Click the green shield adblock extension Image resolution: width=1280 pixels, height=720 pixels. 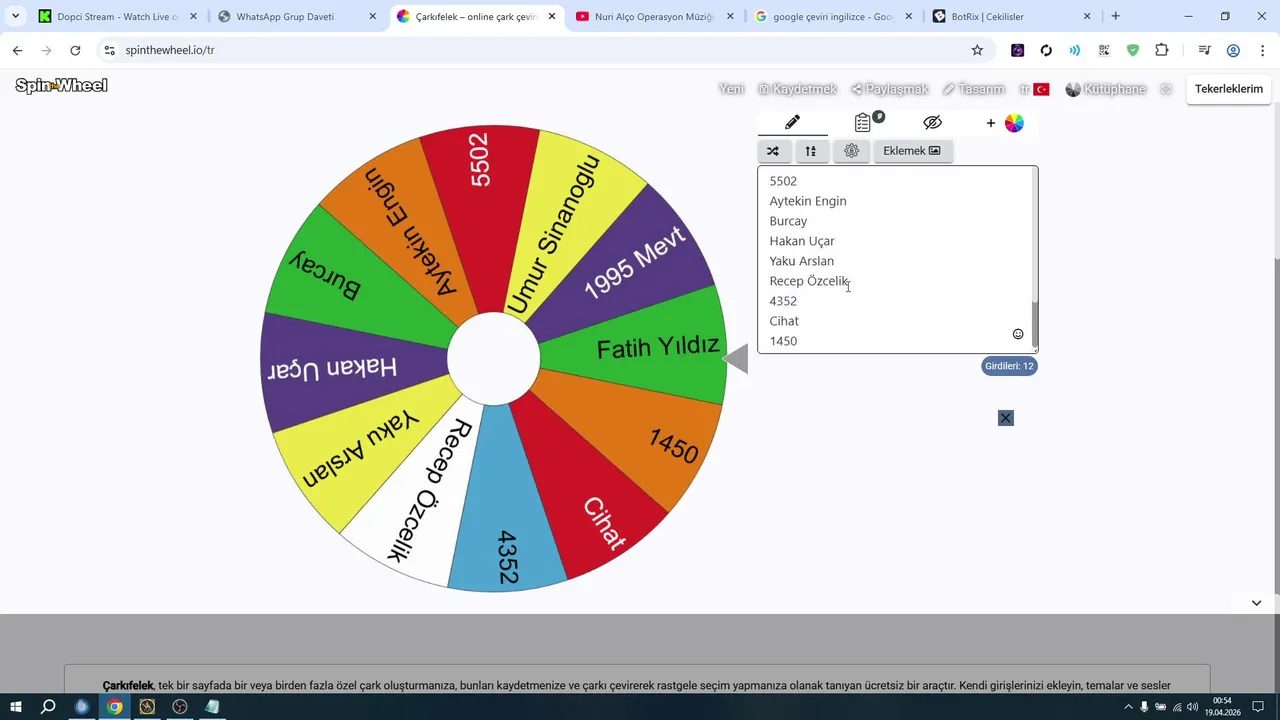tap(1133, 50)
